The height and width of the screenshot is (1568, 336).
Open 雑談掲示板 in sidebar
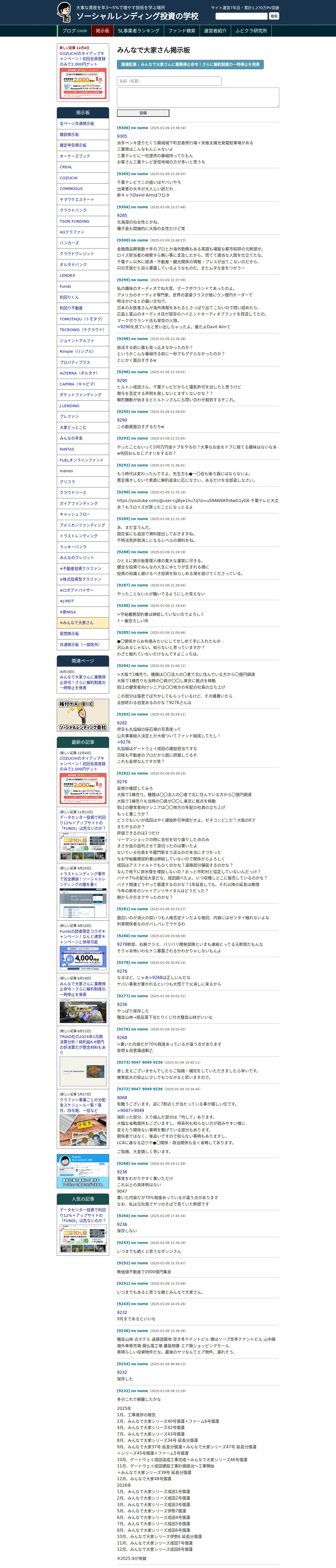click(83, 135)
